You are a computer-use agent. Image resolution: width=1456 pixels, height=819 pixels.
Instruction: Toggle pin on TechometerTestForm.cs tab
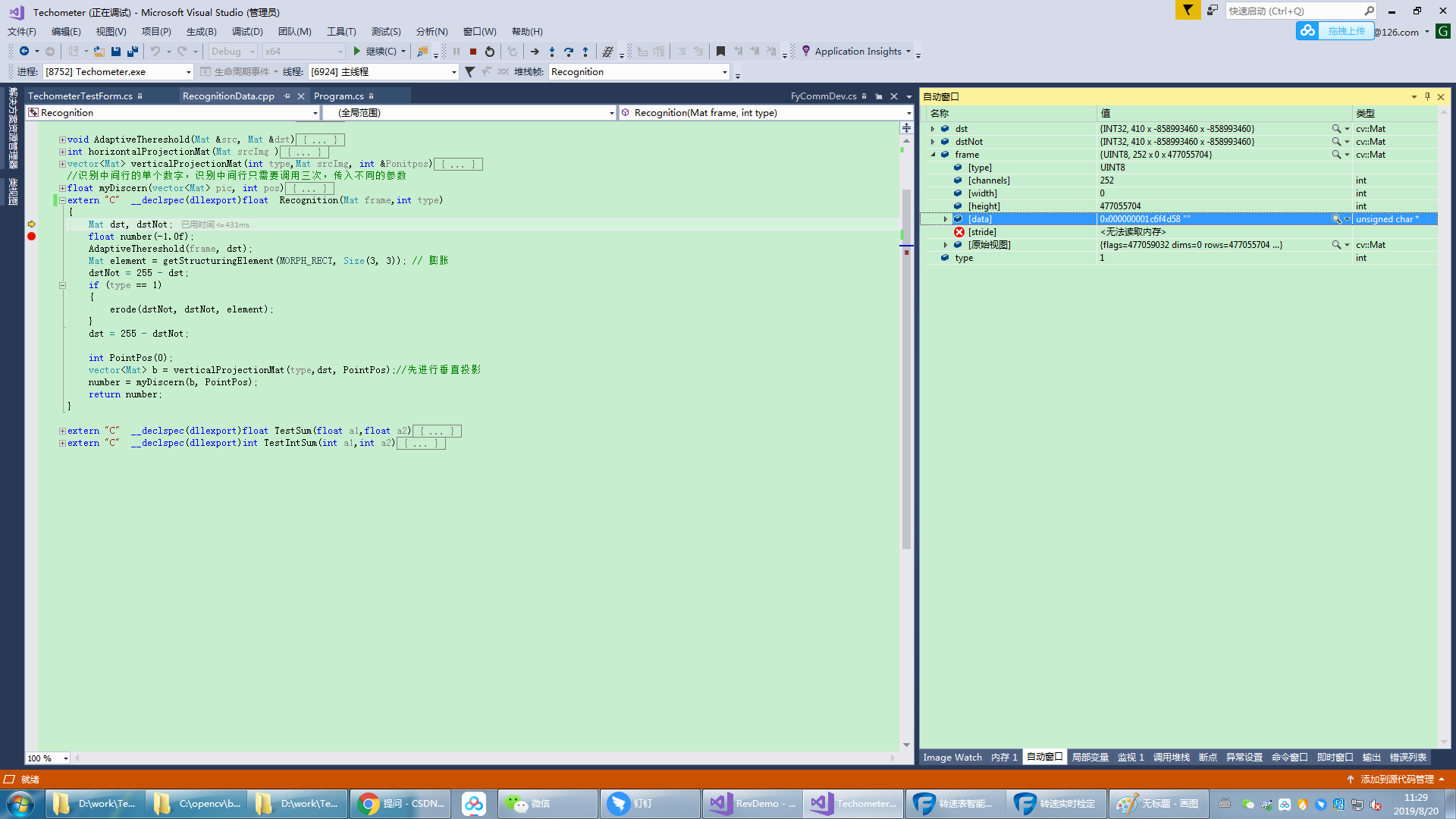point(140,96)
